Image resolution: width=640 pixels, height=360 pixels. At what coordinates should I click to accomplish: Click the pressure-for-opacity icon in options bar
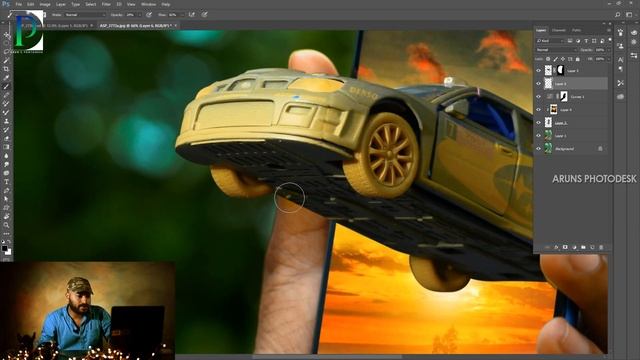[x=149, y=15]
